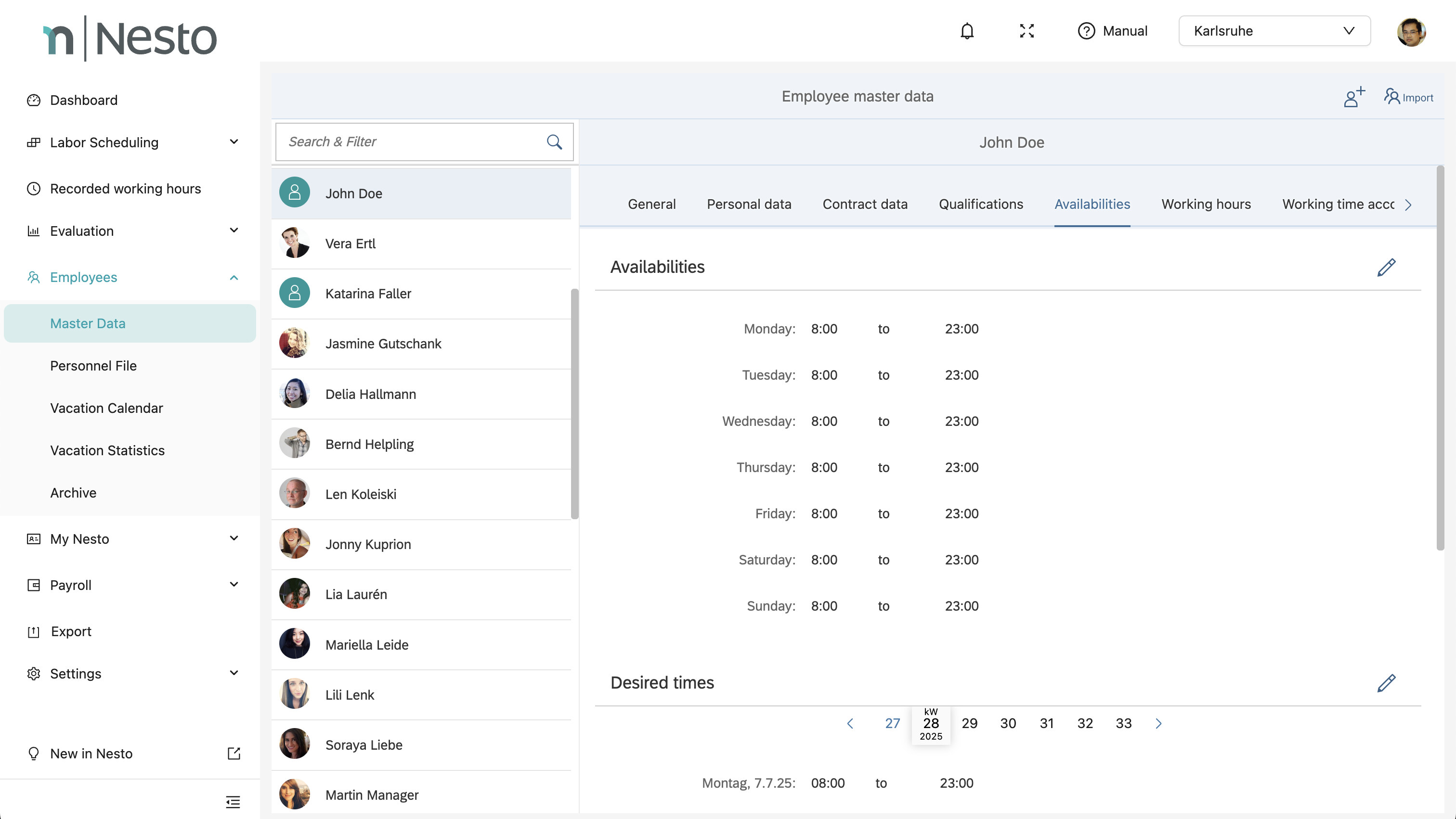Click the search magnifier icon
1456x819 pixels.
[x=554, y=142]
